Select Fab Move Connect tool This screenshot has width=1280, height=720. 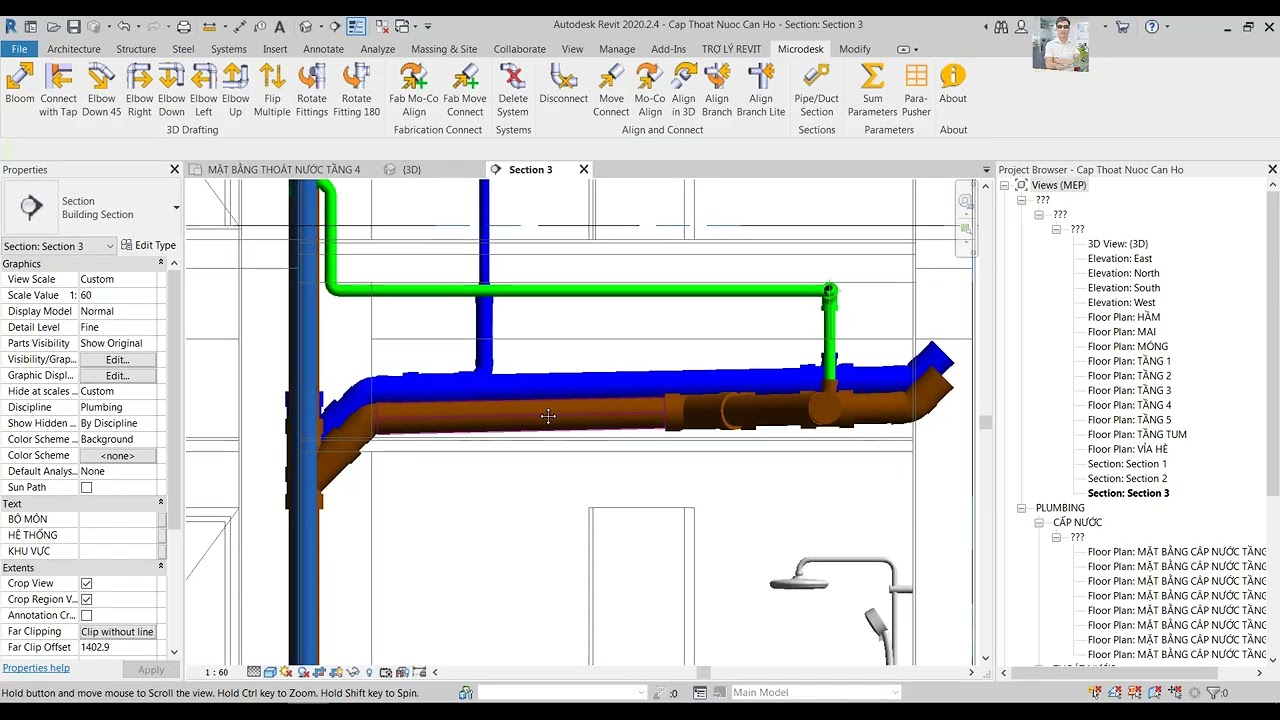pyautogui.click(x=465, y=90)
